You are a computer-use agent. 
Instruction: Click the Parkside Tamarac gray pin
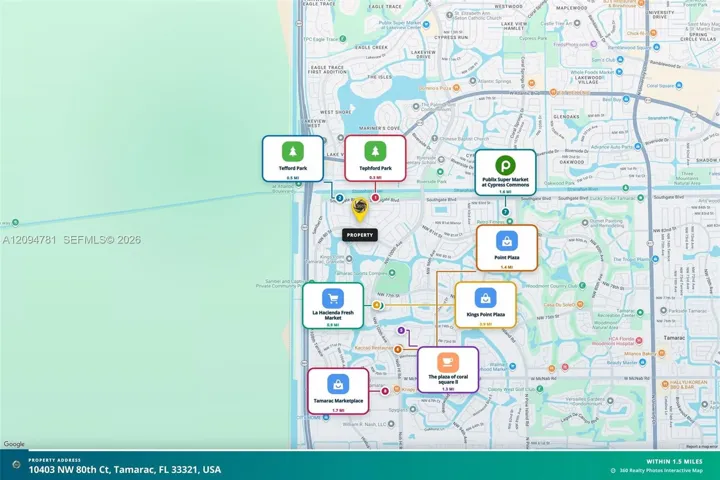pyautogui.click(x=663, y=311)
